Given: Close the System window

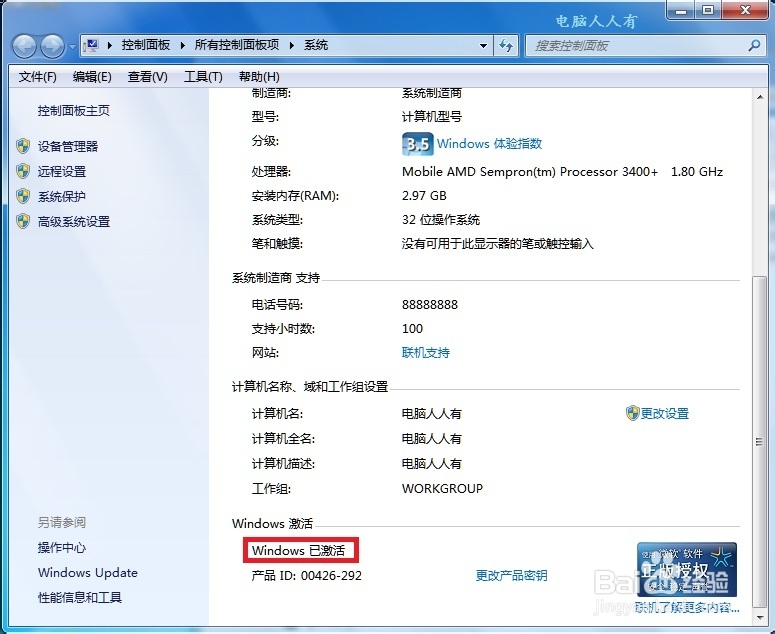Looking at the screenshot, I should pyautogui.click(x=746, y=10).
